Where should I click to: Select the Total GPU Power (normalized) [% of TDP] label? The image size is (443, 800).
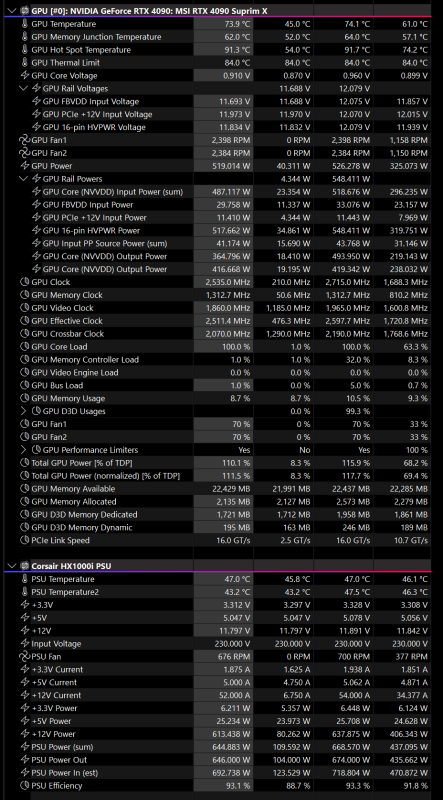tap(106, 476)
